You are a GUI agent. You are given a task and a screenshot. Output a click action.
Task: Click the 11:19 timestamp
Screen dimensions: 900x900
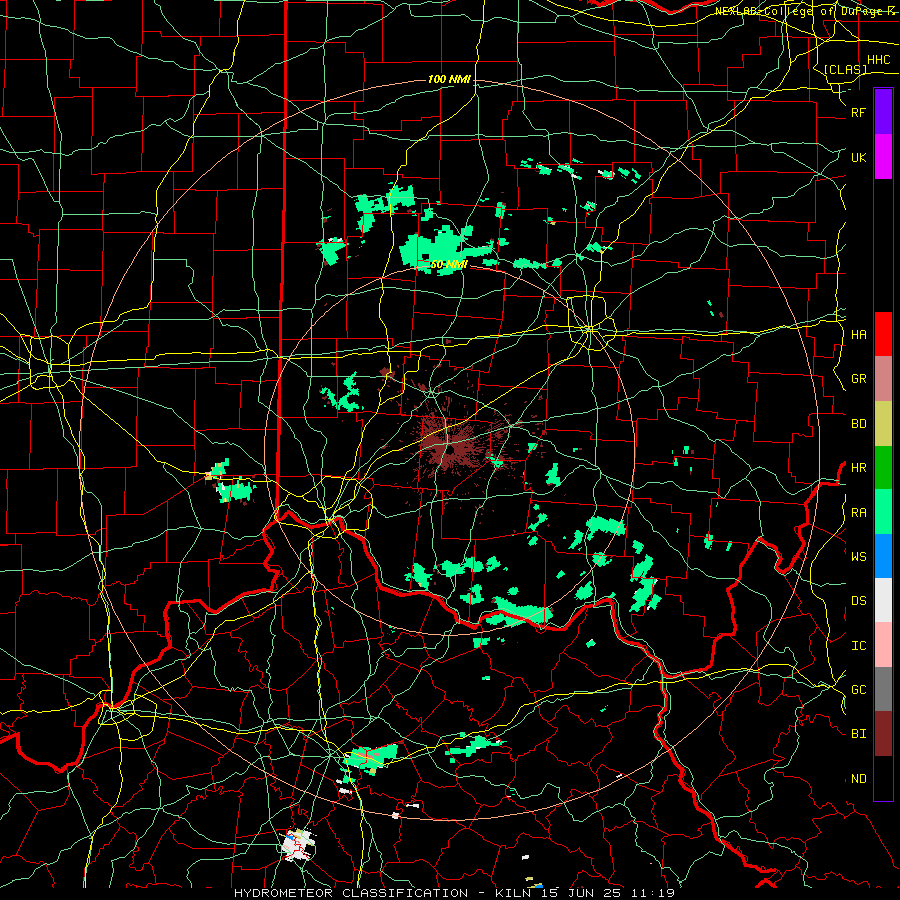click(x=651, y=893)
